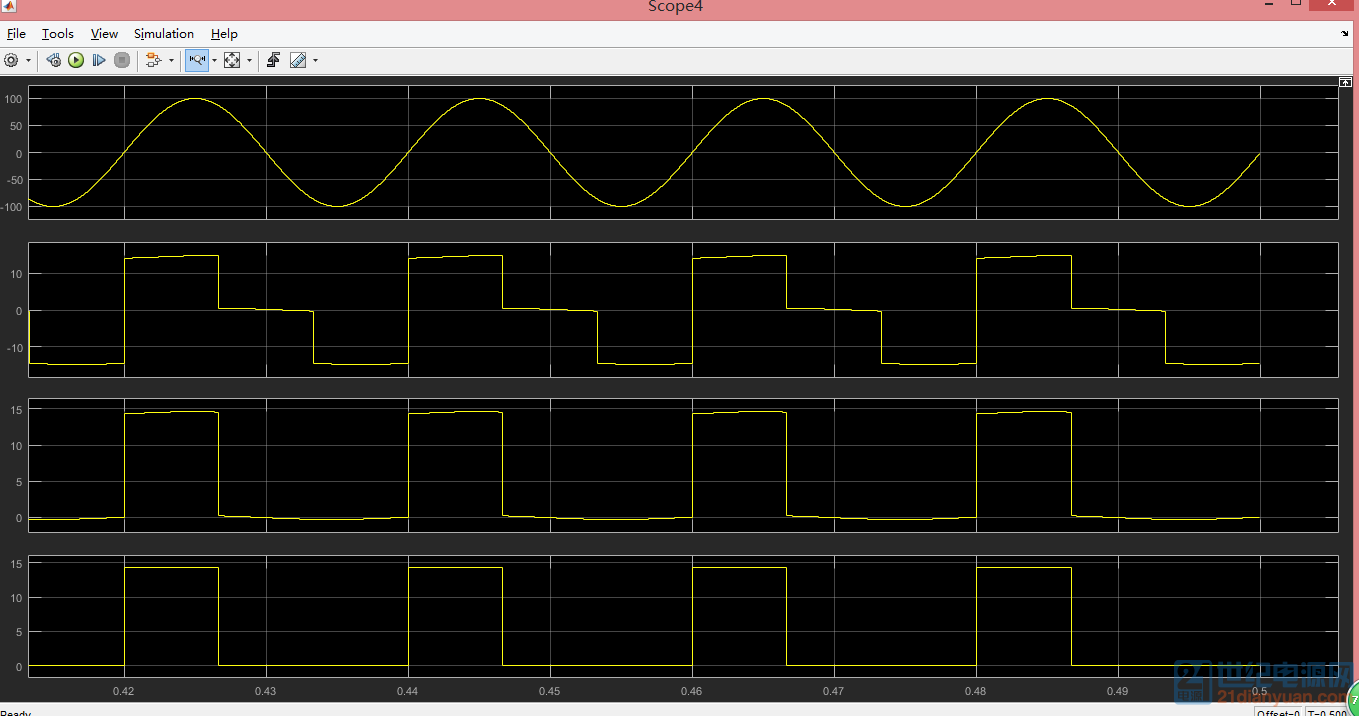Viewport: 1359px width, 716px height.
Task: Open the cursor measurements ruler icon
Action: pyautogui.click(x=298, y=60)
